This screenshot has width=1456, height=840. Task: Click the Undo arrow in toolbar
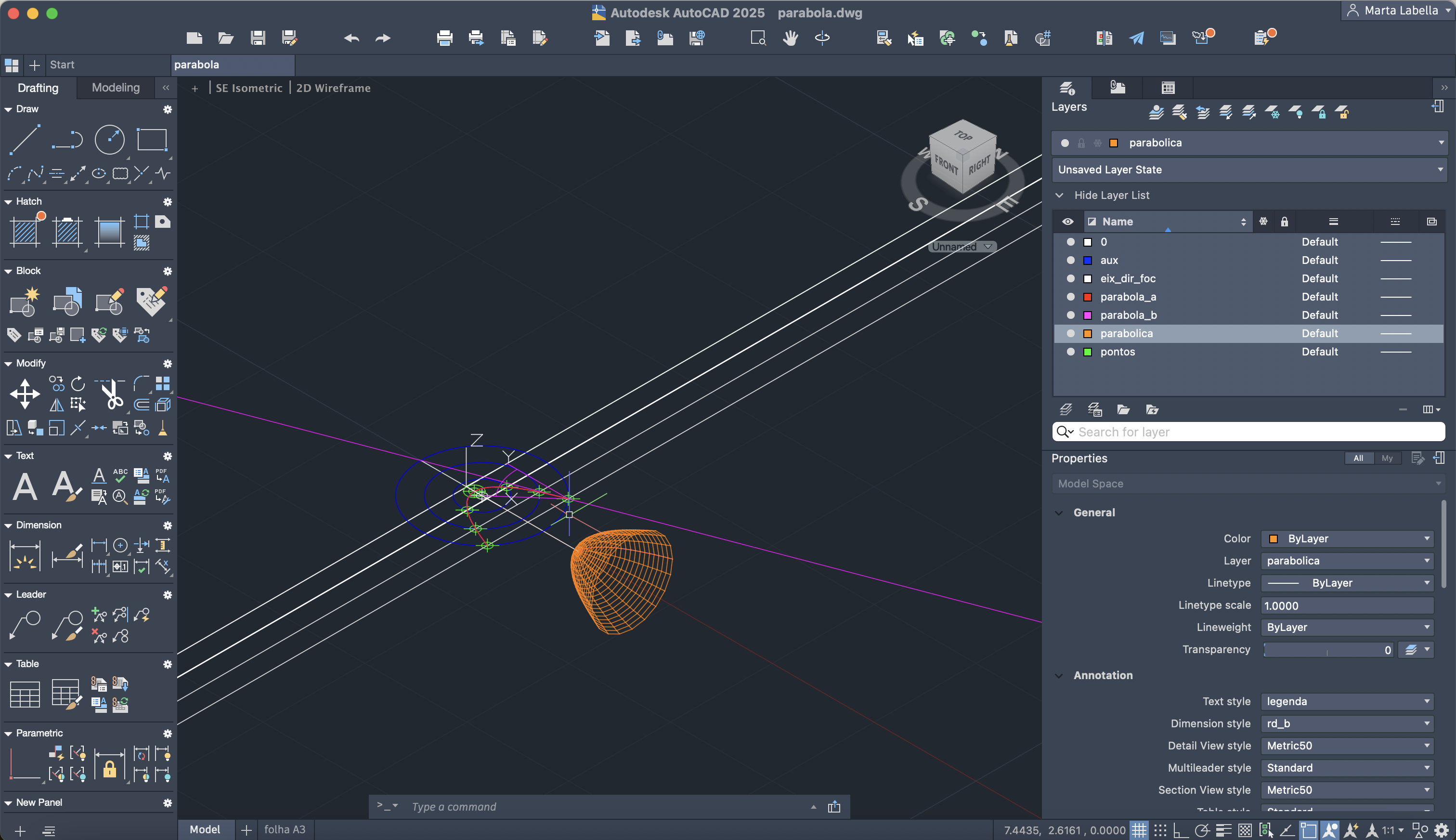coord(351,38)
